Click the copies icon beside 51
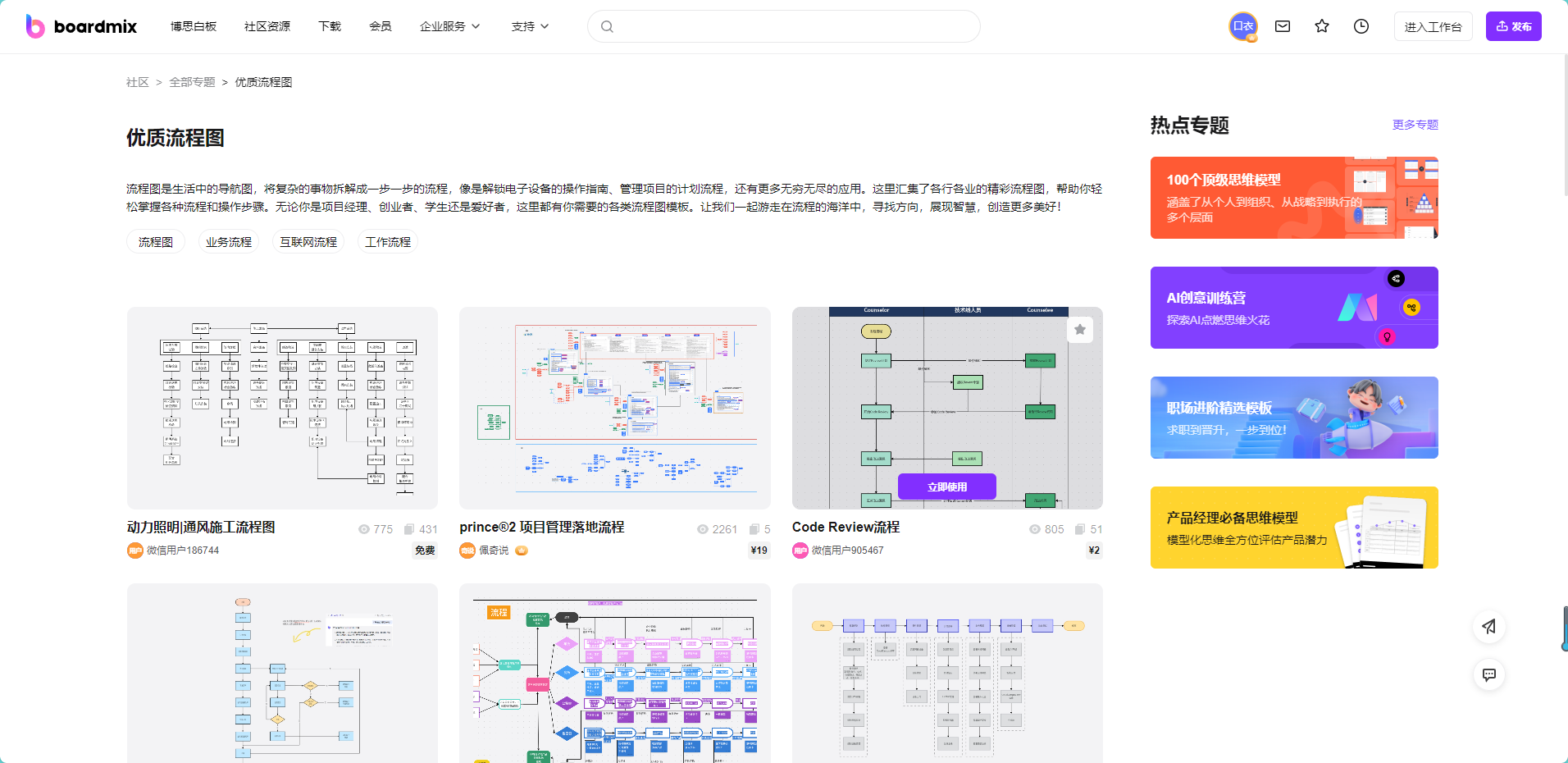The image size is (1568, 763). tap(1080, 529)
